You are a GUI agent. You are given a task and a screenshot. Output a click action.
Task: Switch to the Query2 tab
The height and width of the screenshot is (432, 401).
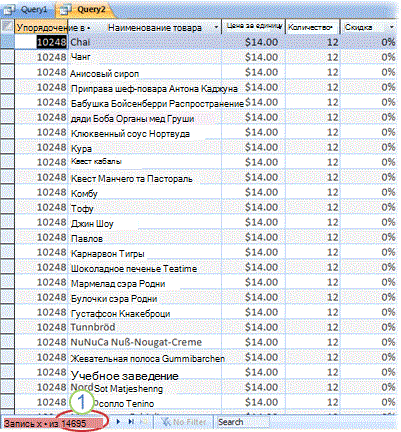tap(85, 9)
